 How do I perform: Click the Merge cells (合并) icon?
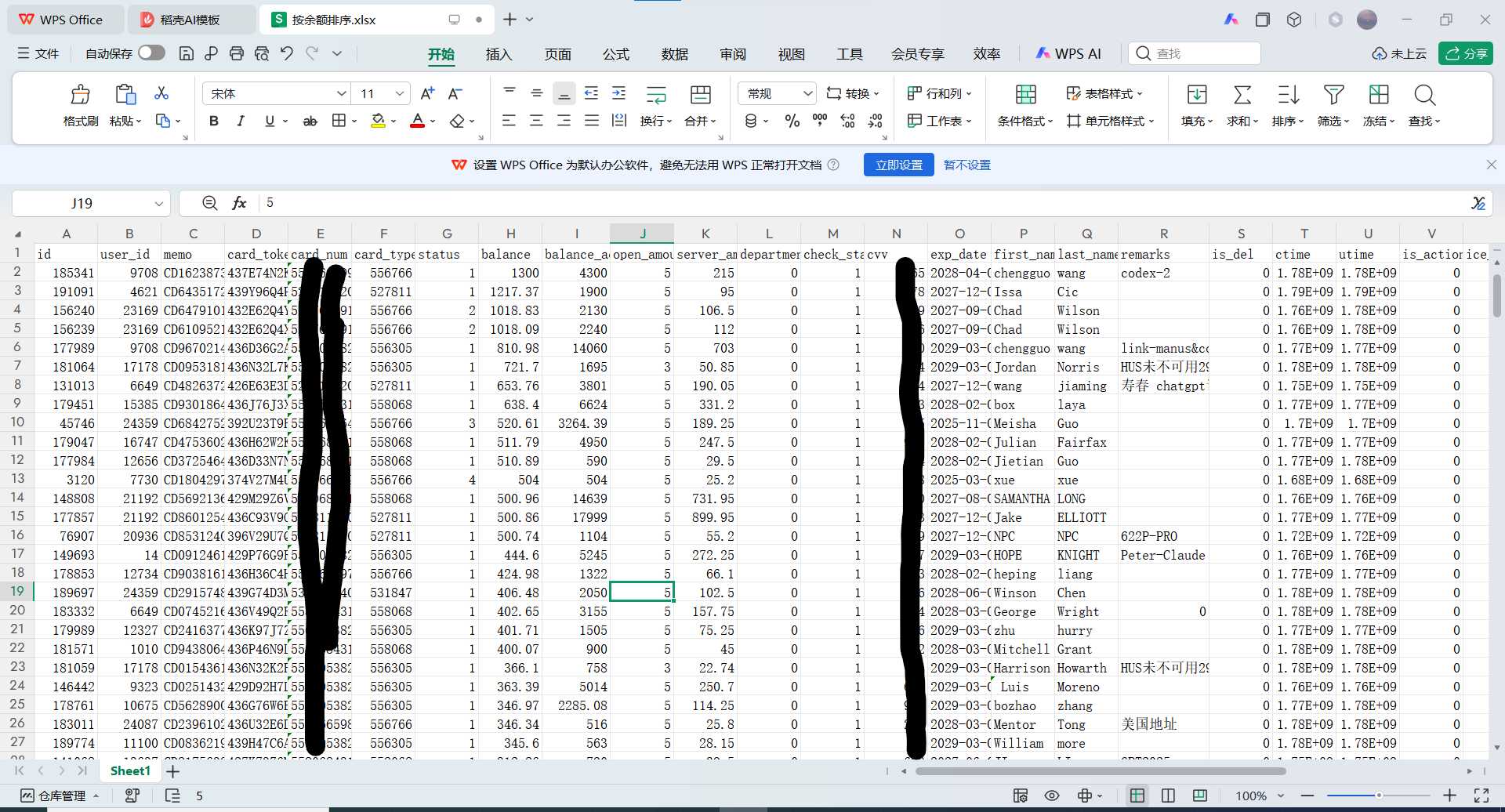(701, 95)
